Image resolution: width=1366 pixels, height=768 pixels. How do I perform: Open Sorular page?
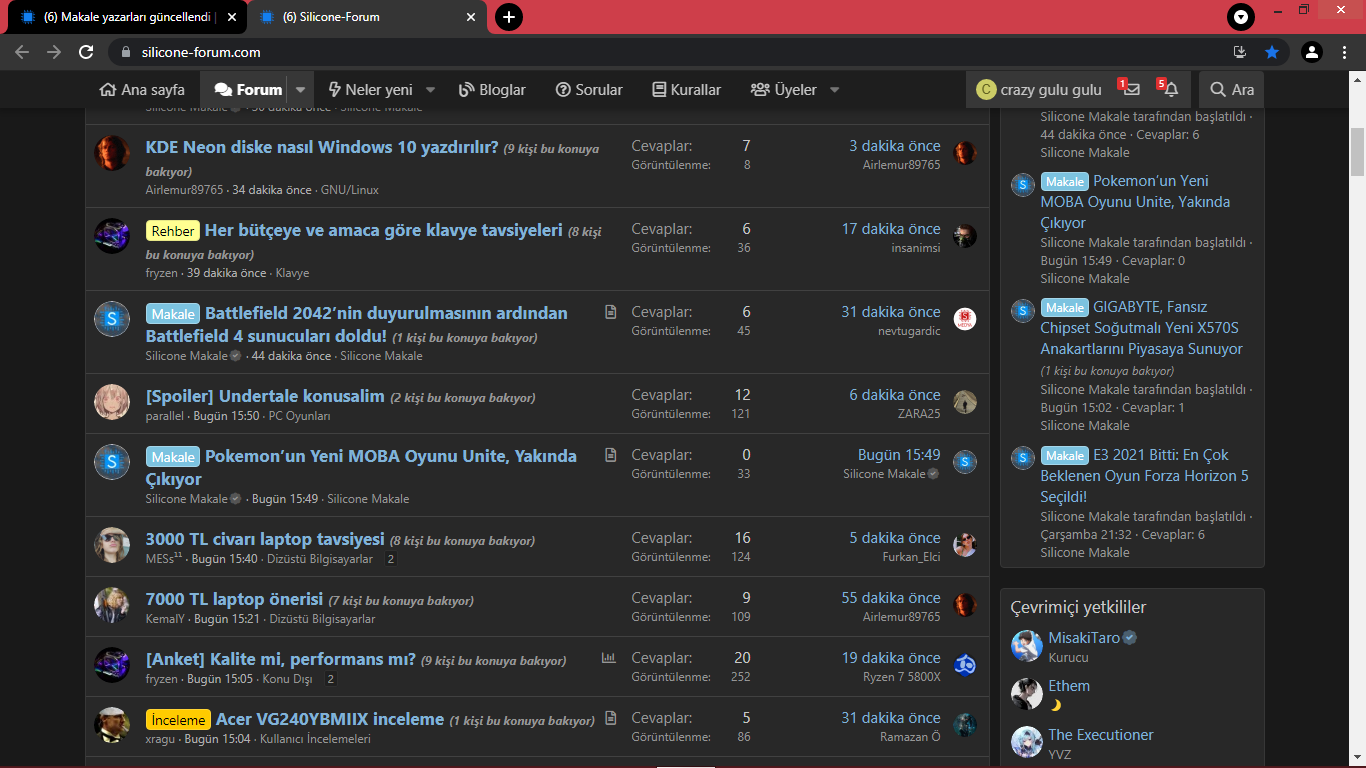tap(589, 89)
